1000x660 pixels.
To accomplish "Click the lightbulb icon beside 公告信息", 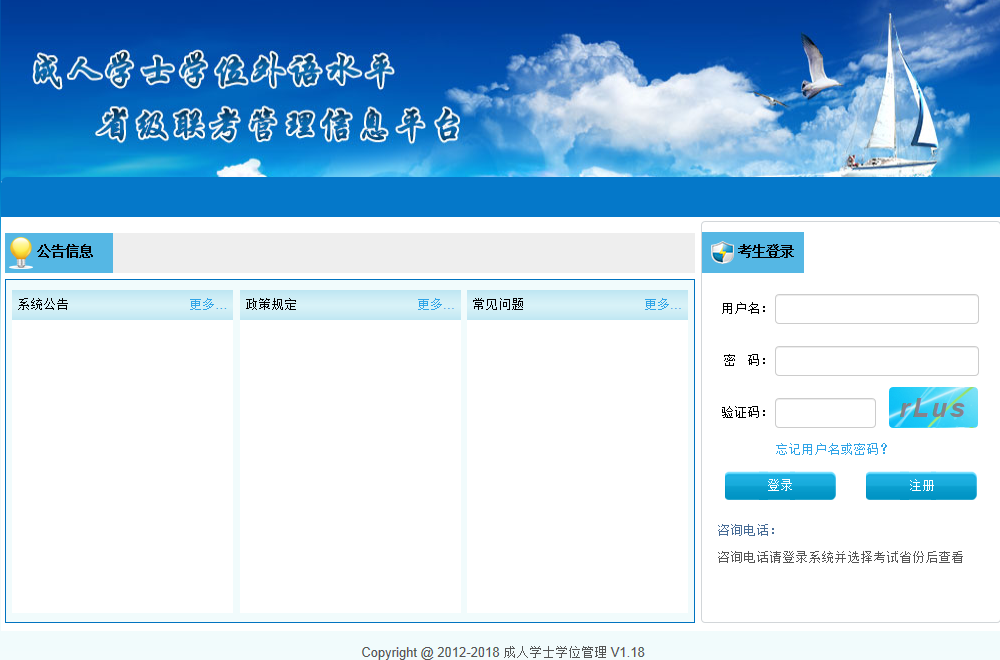I will click(19, 252).
